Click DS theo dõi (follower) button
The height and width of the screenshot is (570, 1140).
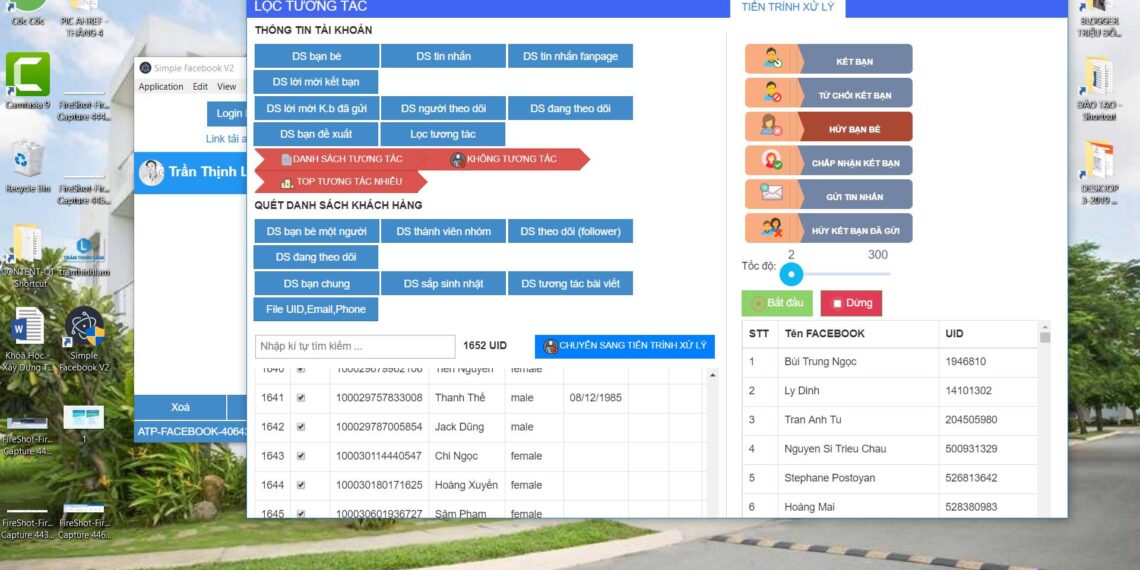(570, 231)
